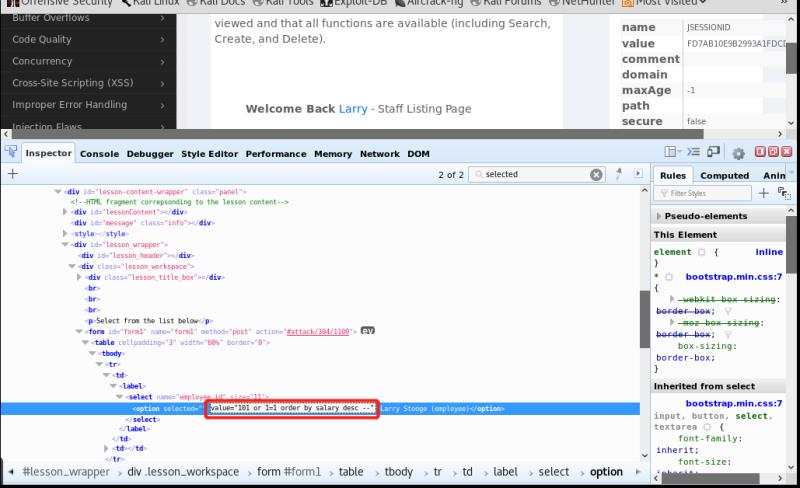The image size is (800, 488).
Task: Open Code Quality lesson category
Action: (x=88, y=39)
